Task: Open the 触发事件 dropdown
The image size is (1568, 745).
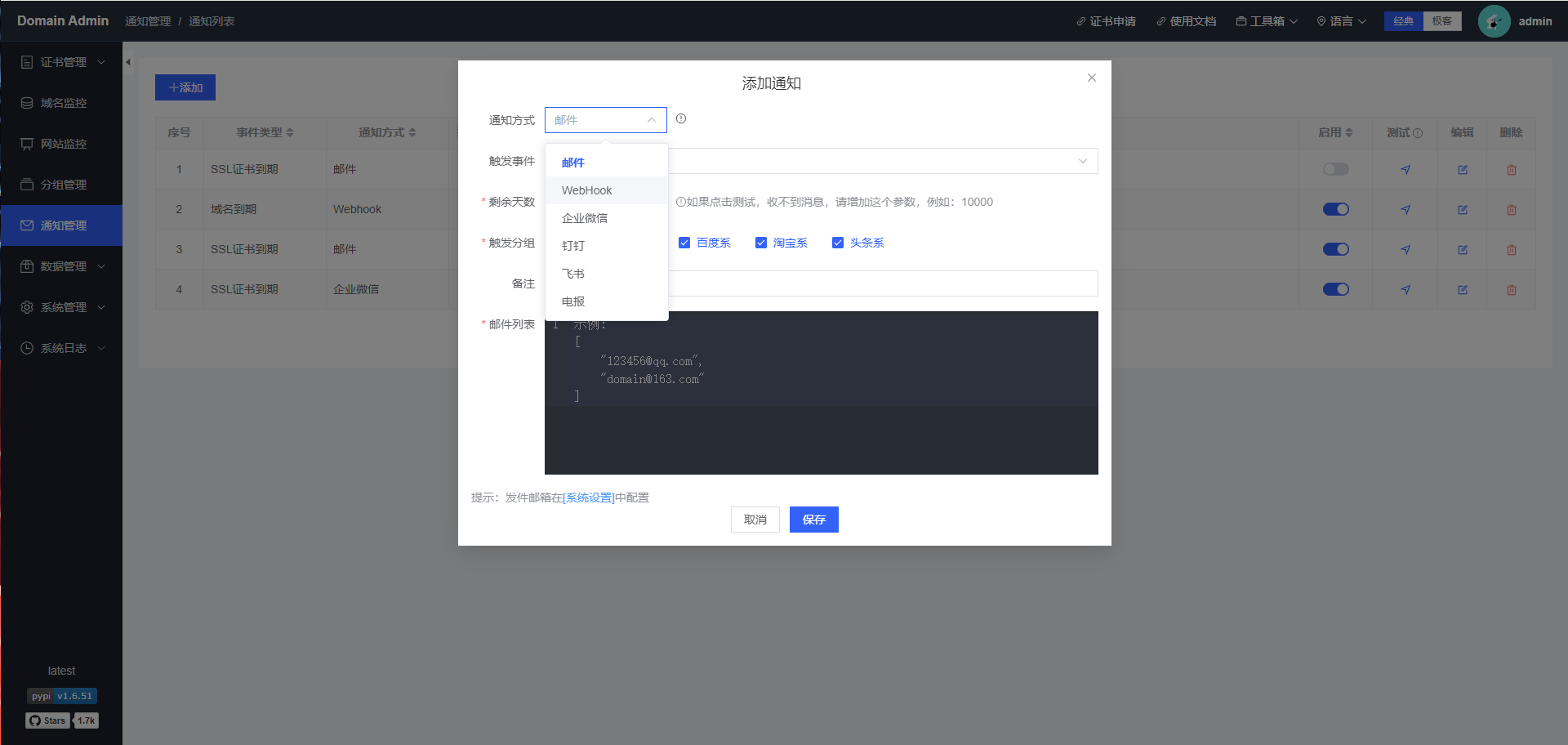Action: point(882,161)
